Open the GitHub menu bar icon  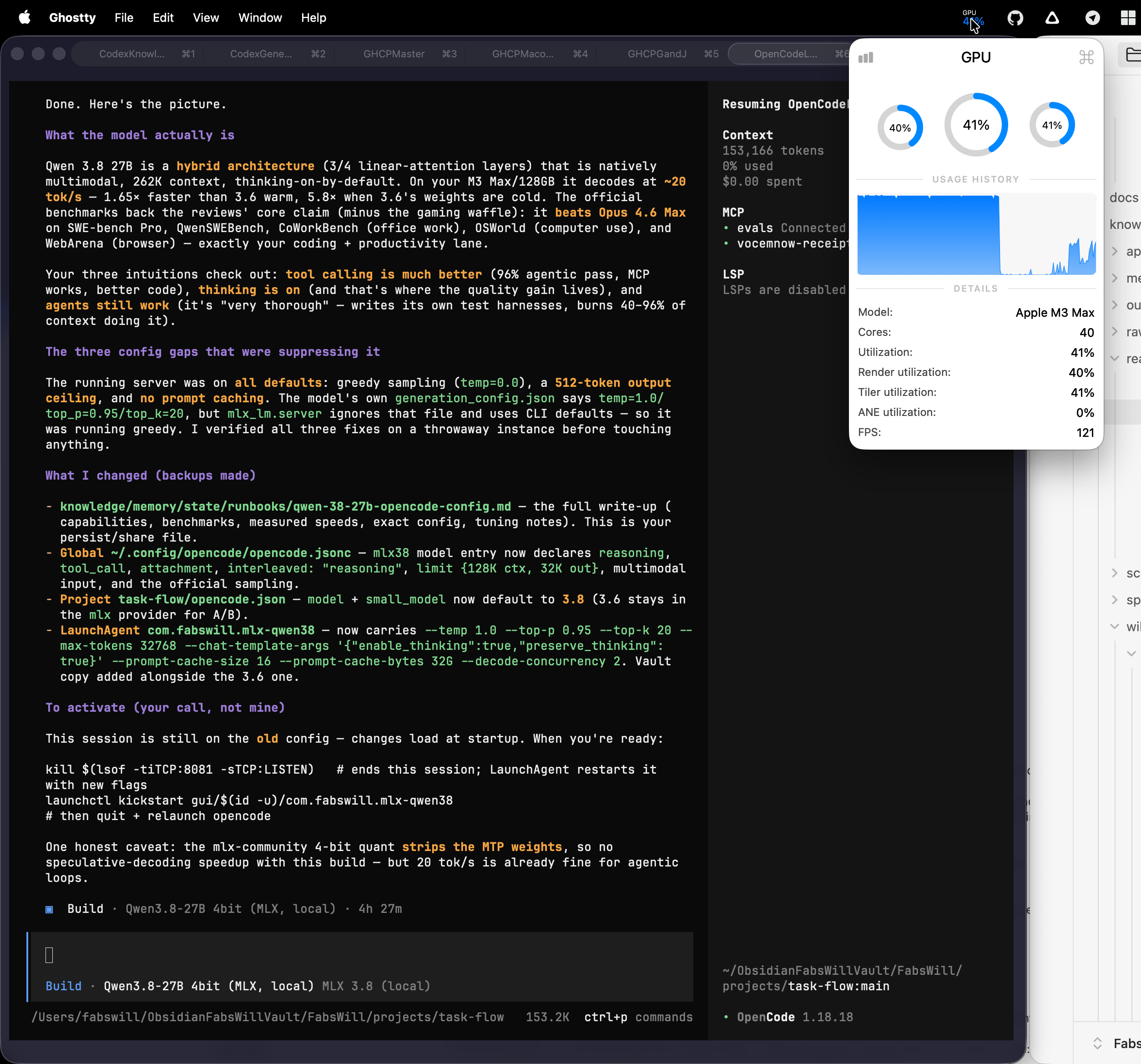click(1015, 18)
